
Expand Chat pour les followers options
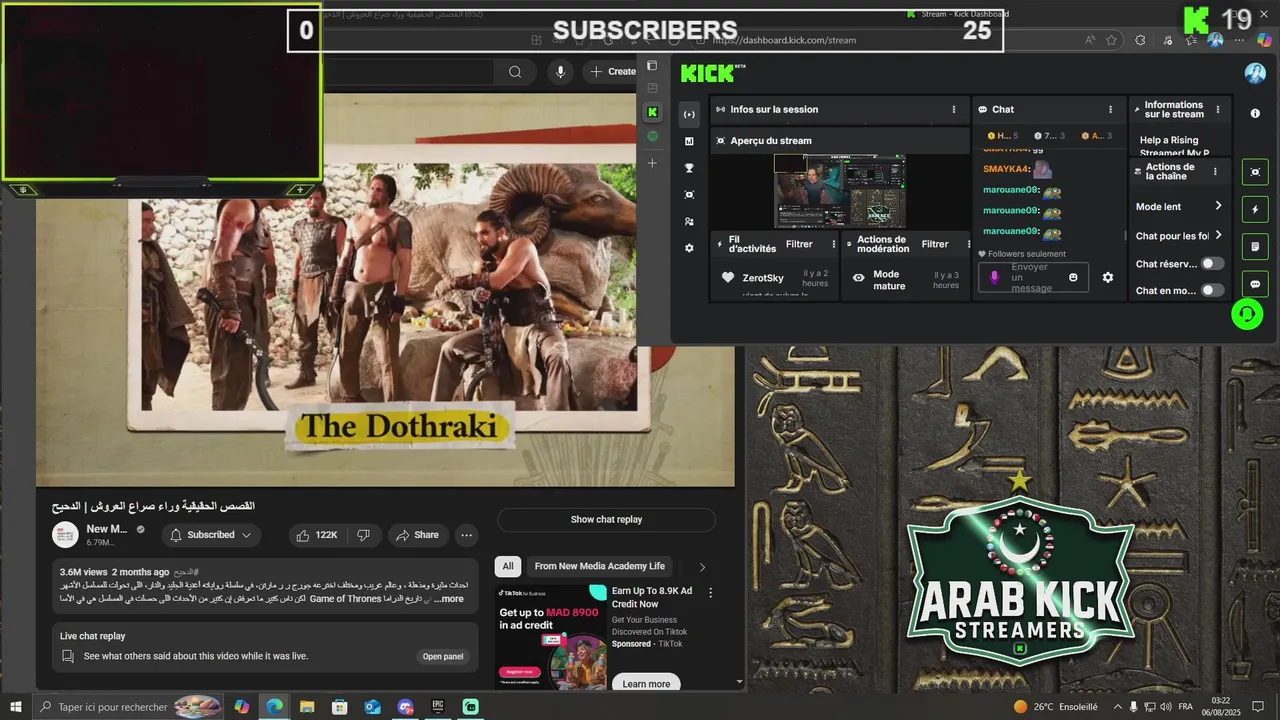tap(1218, 236)
